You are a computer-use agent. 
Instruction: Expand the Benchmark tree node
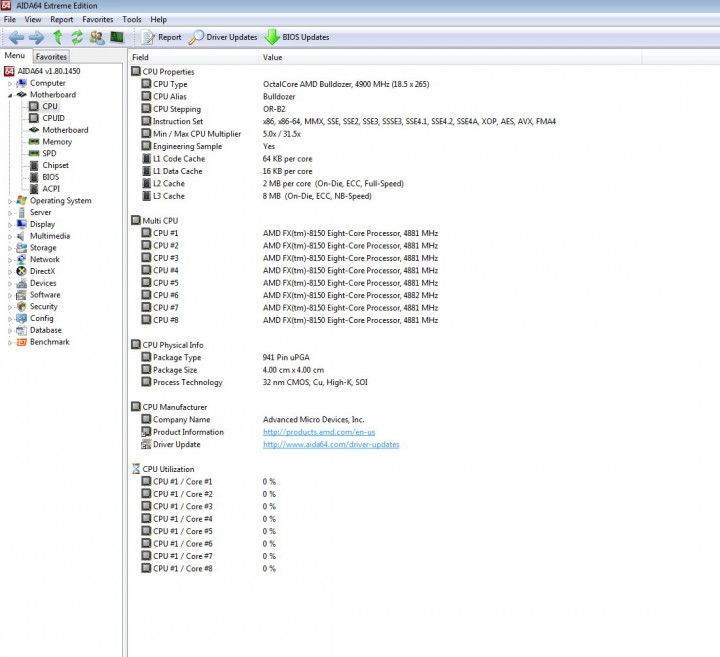click(10, 343)
